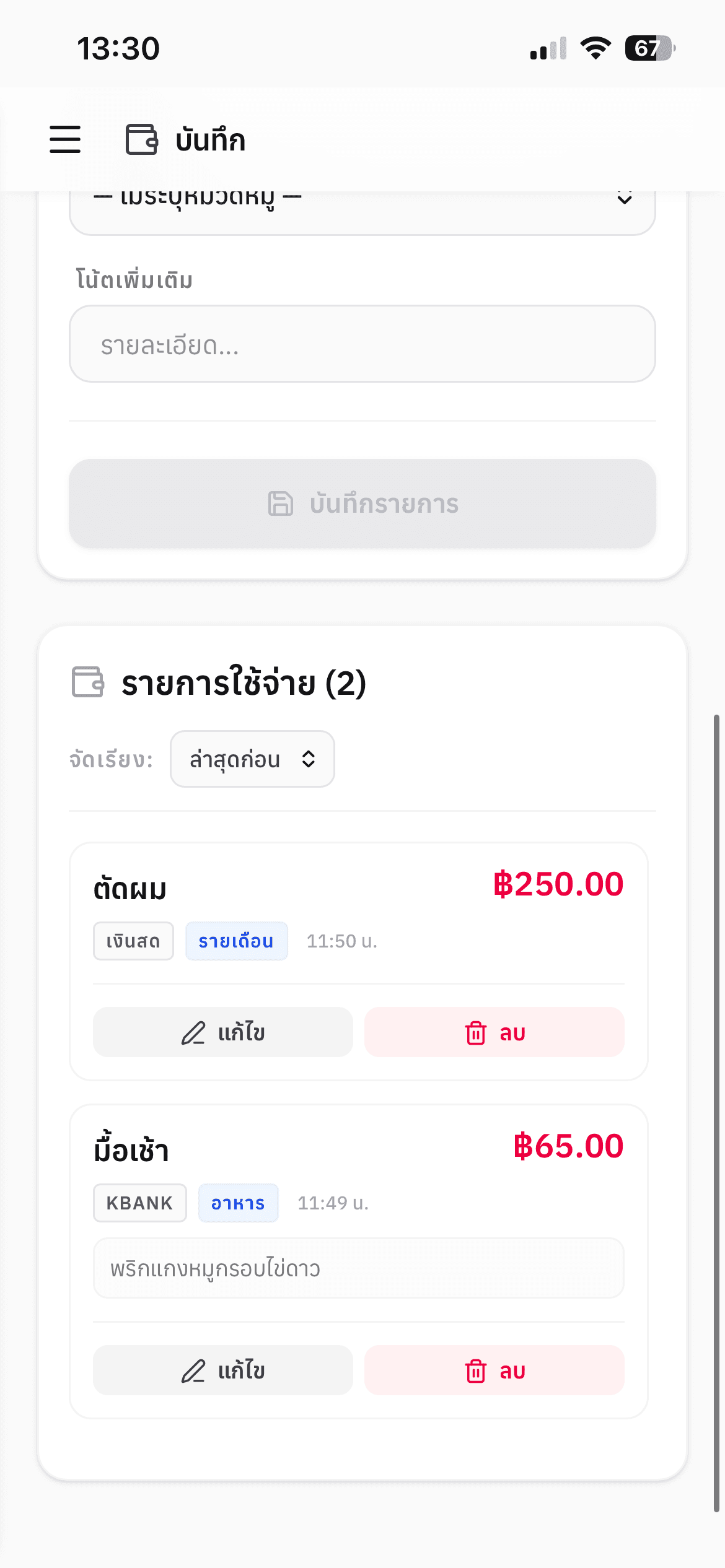Tap pencil icon on ตัดผม entry

point(193,1033)
